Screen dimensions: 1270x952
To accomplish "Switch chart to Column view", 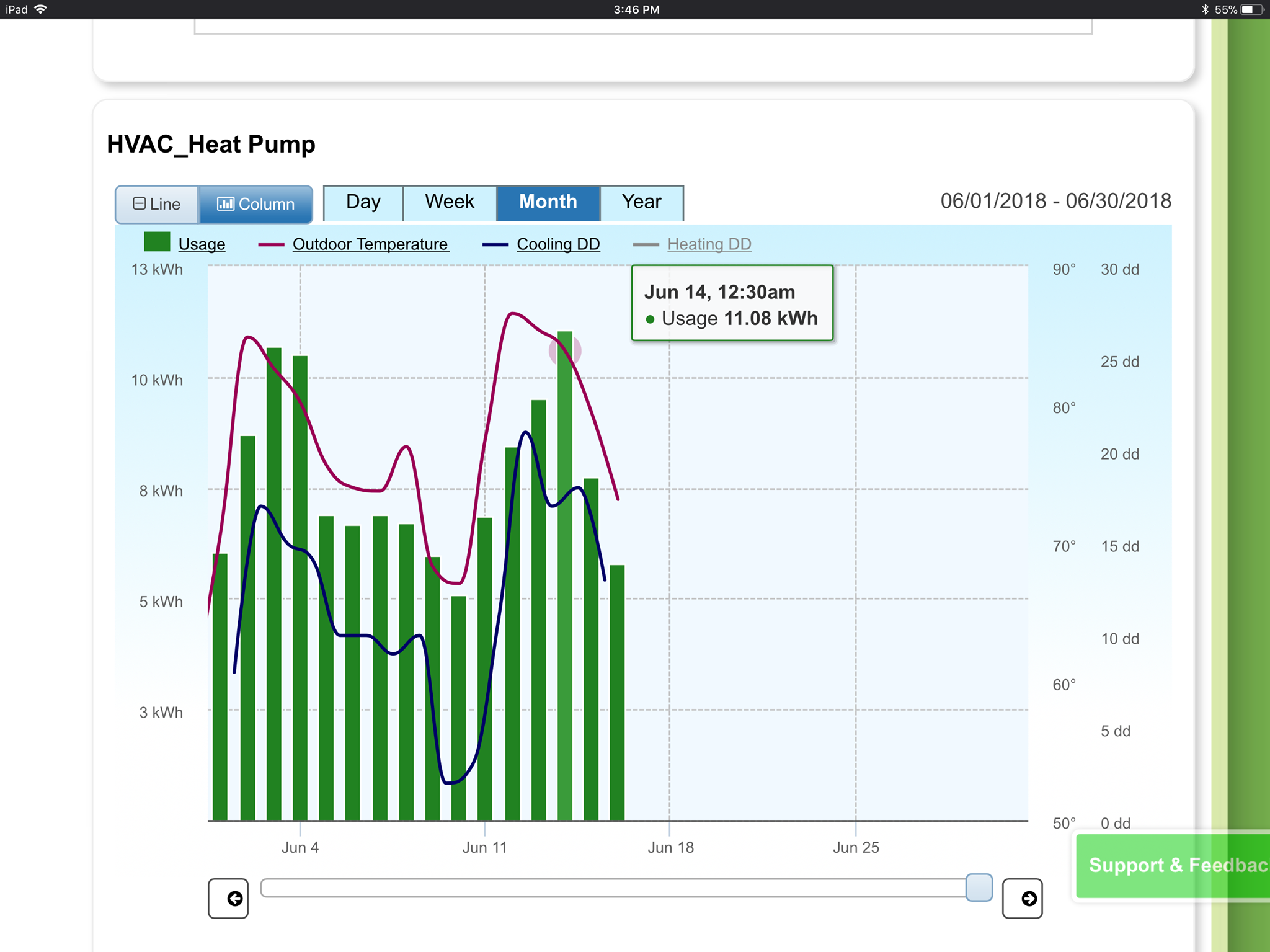I will tap(255, 204).
